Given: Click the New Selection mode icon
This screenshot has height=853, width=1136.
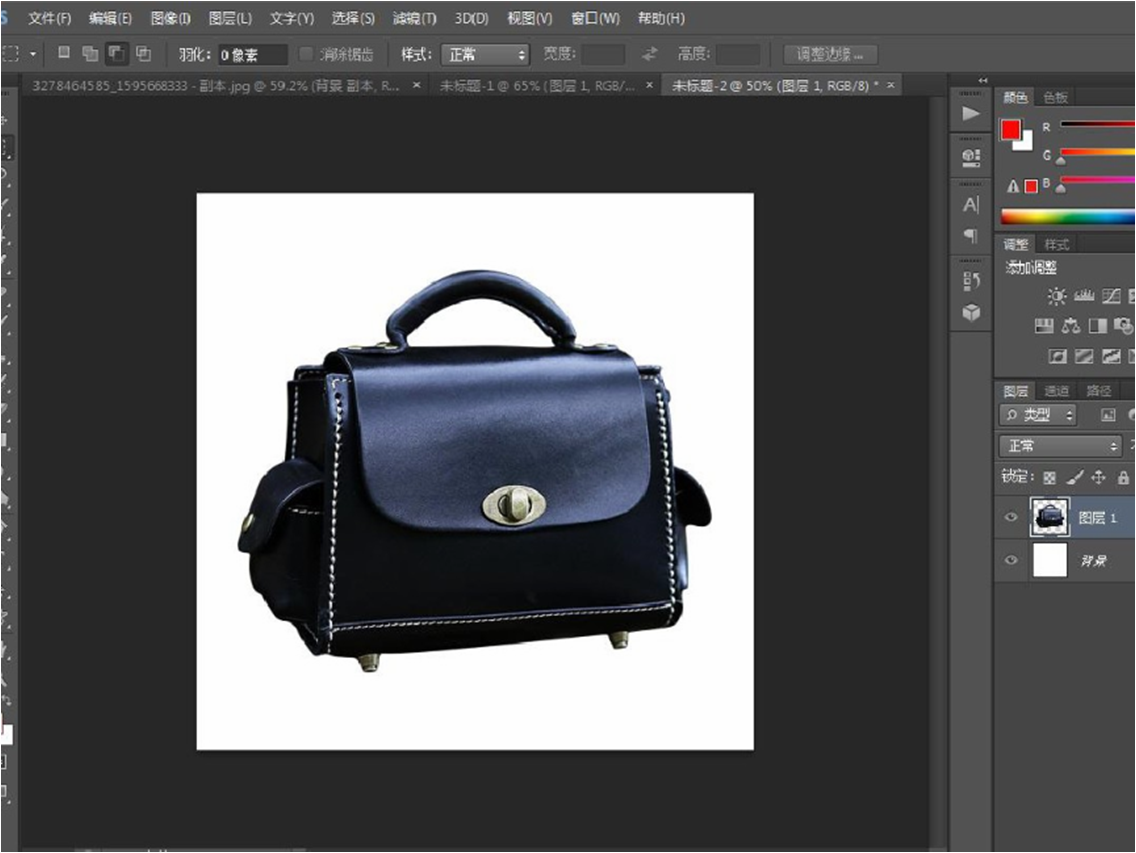Looking at the screenshot, I should click(64, 53).
